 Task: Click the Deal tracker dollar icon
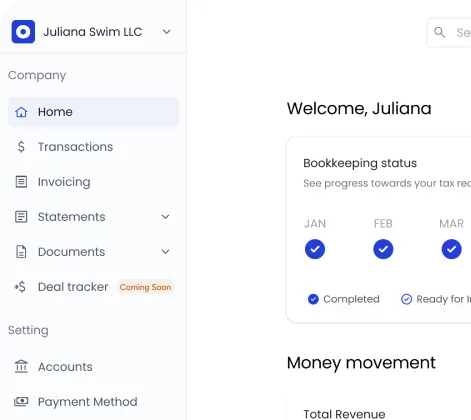(x=20, y=287)
